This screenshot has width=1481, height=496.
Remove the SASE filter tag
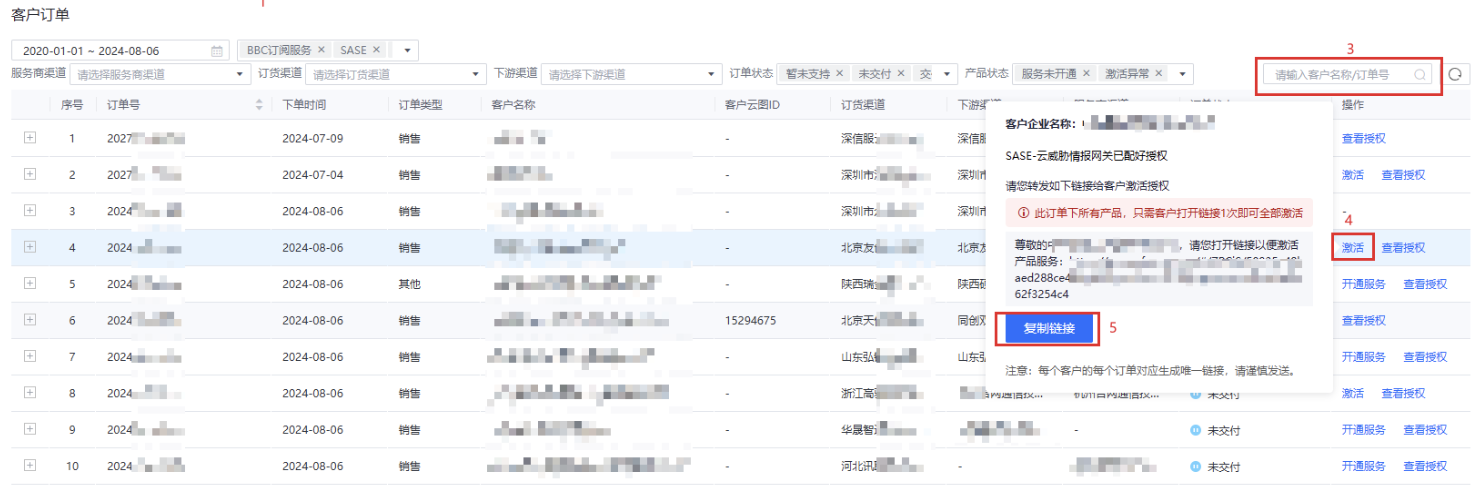pos(376,49)
